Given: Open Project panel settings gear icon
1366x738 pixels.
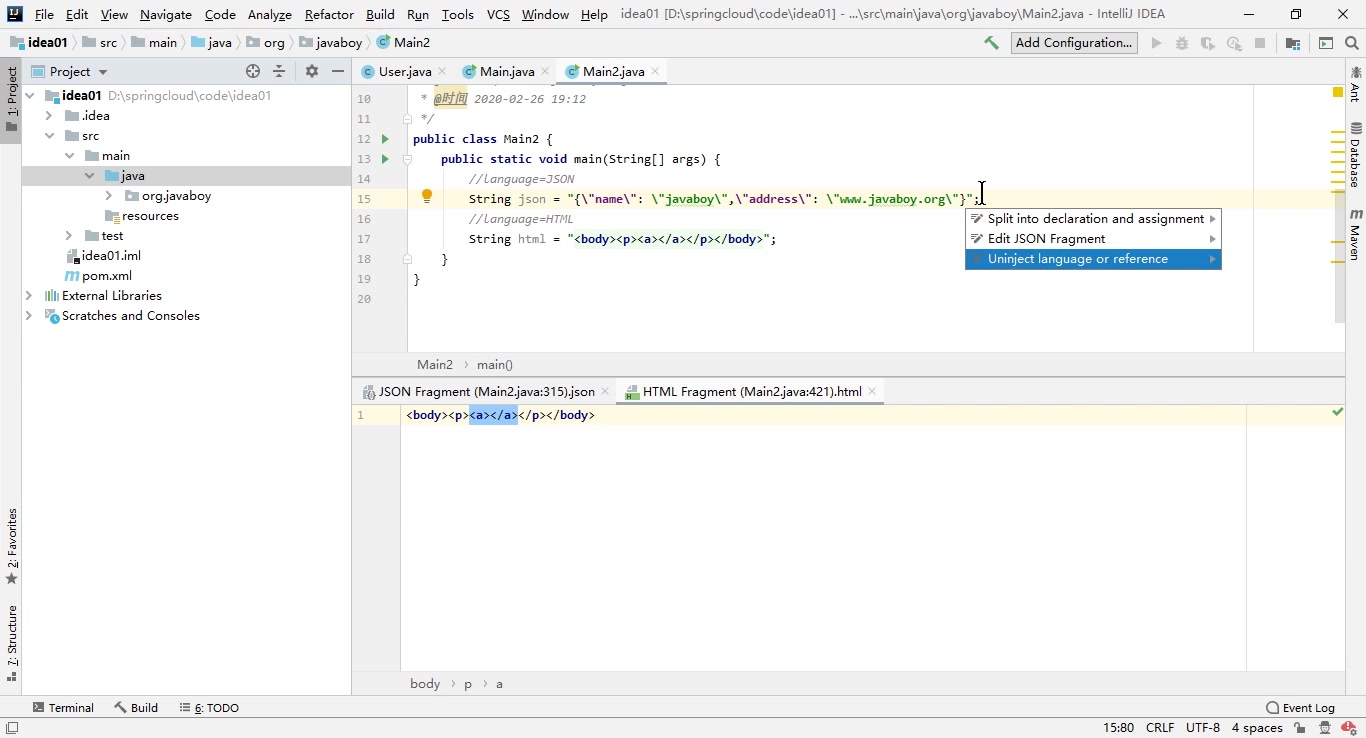Looking at the screenshot, I should 312,71.
